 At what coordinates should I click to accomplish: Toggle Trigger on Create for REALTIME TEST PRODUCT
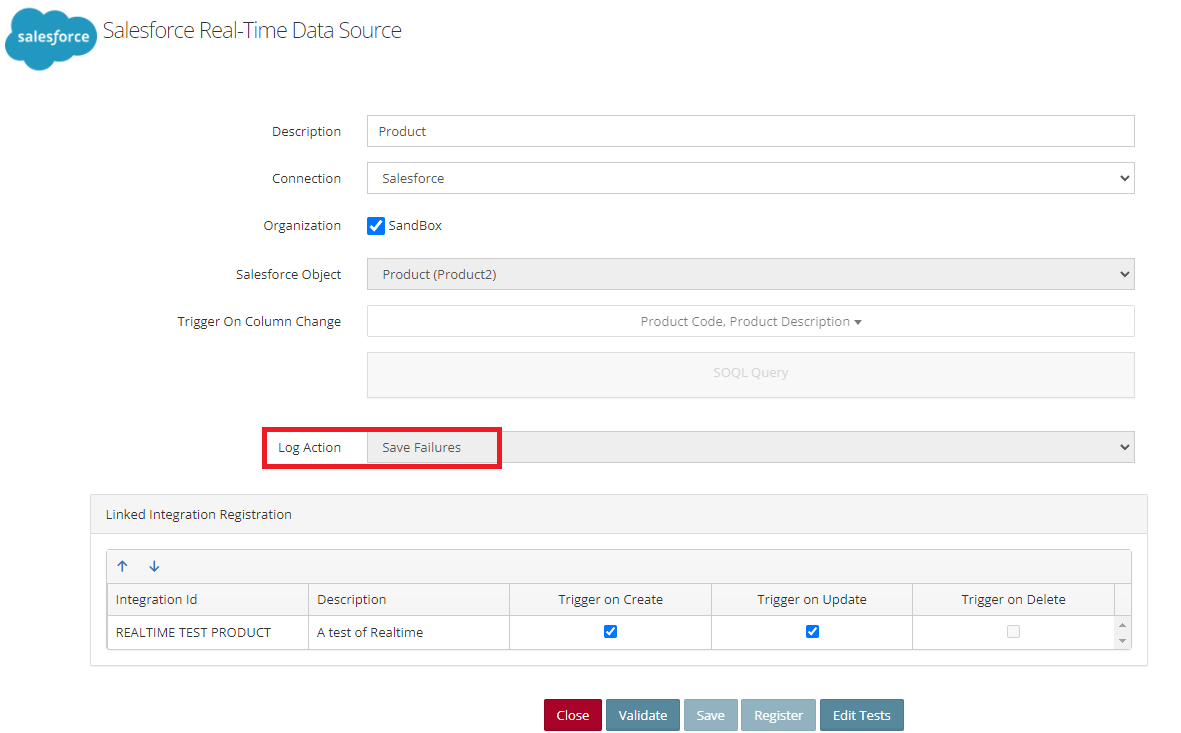point(611,631)
